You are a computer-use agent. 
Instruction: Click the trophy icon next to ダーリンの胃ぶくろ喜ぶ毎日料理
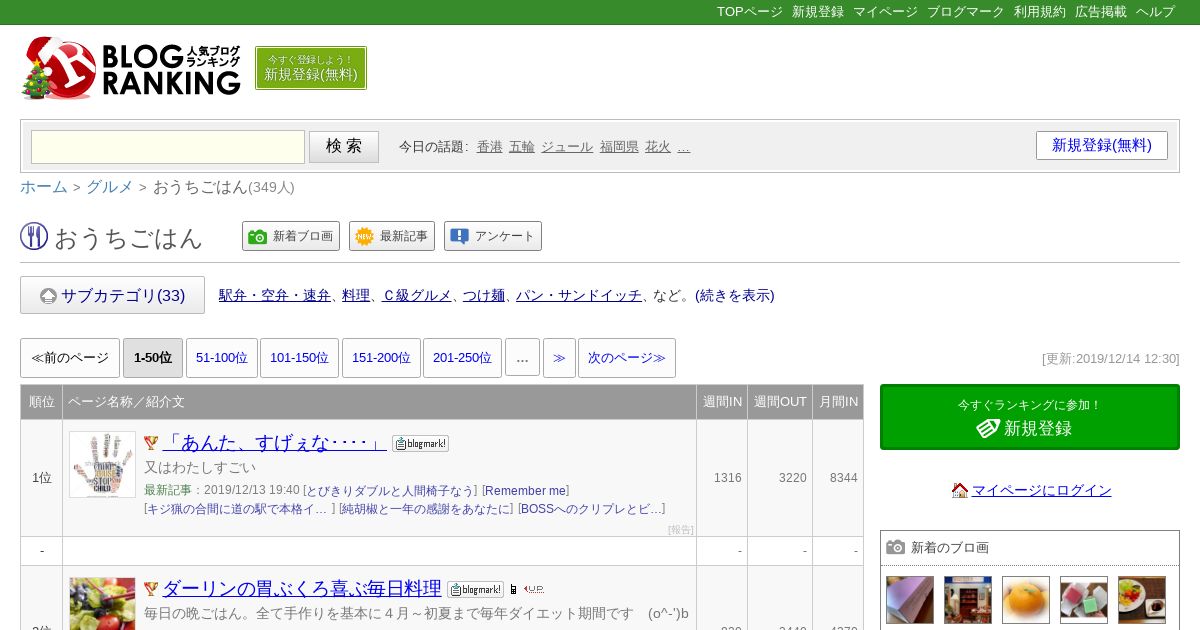tap(151, 589)
